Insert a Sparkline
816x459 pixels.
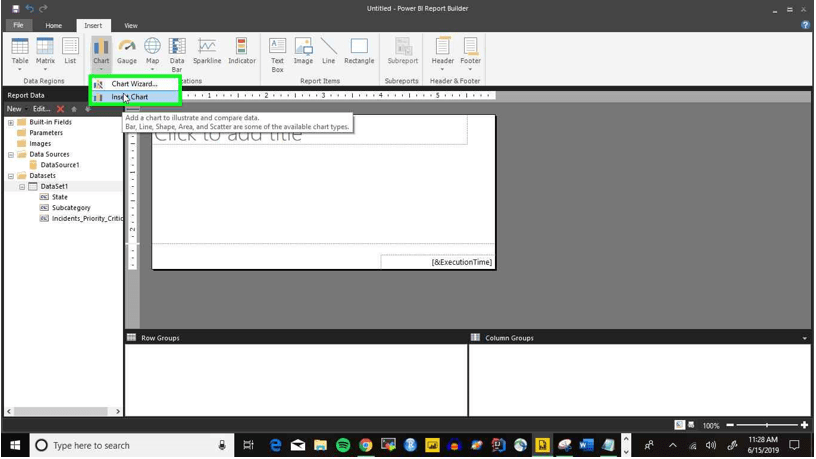click(x=207, y=51)
